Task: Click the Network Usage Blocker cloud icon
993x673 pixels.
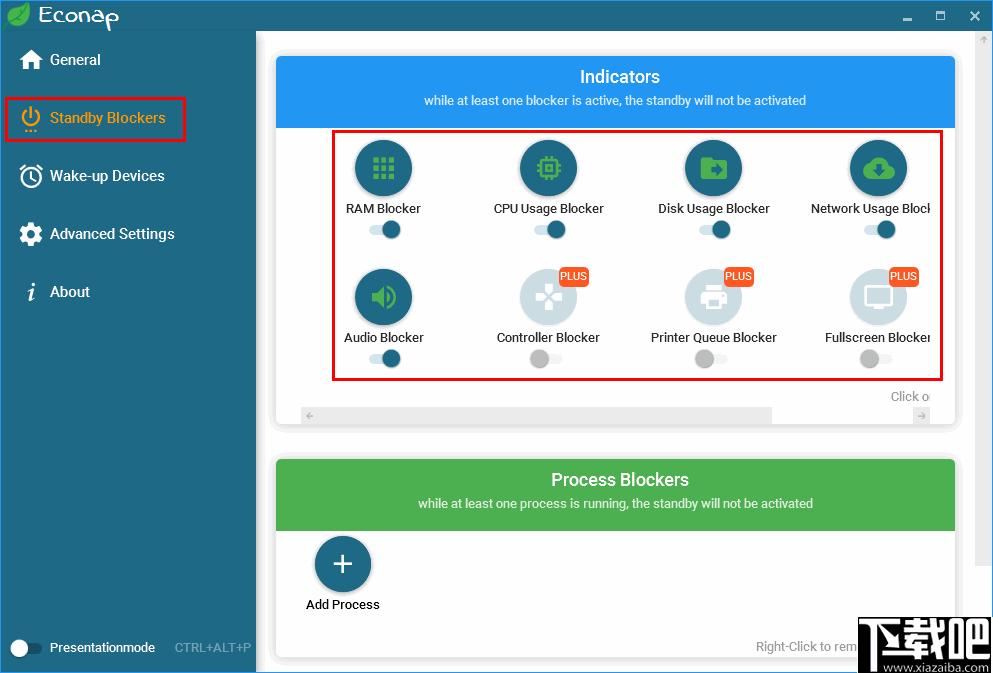Action: point(878,168)
